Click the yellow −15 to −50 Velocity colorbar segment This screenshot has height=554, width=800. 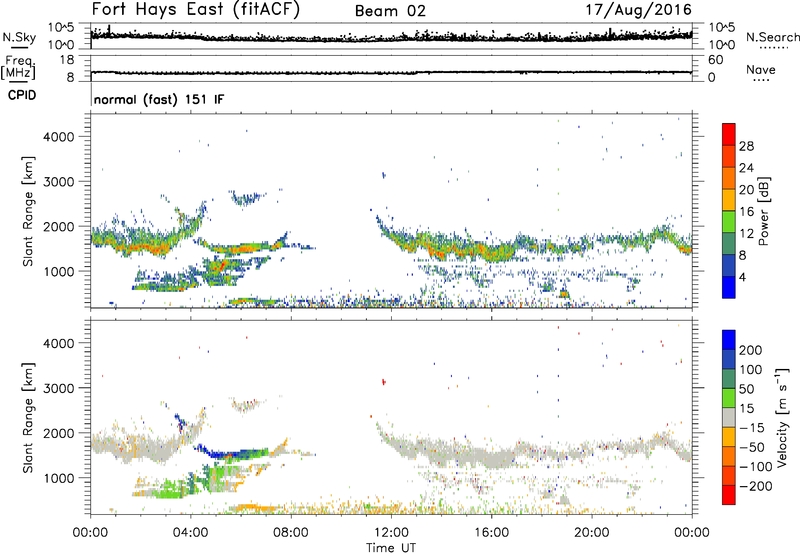point(729,437)
